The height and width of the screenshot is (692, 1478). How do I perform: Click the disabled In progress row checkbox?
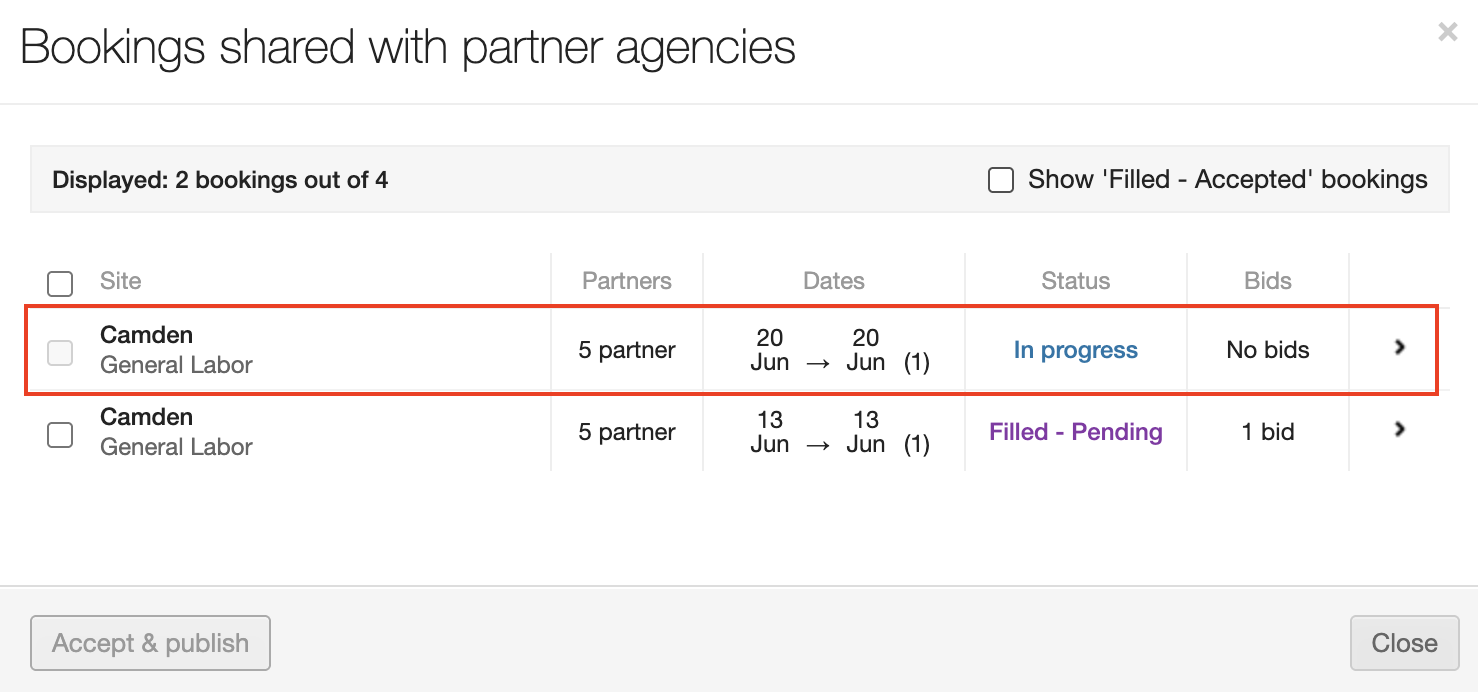[x=60, y=352]
